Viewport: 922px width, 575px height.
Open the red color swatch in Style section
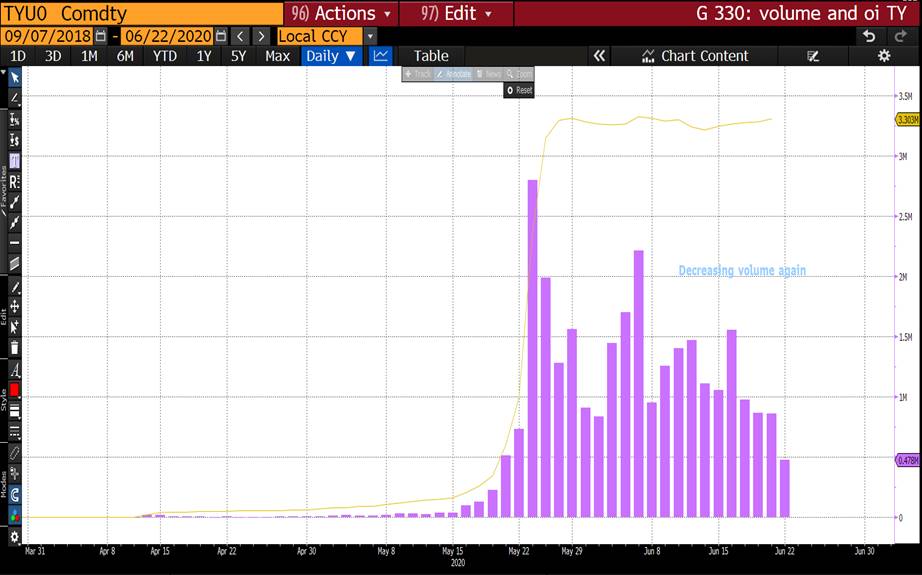pos(15,390)
